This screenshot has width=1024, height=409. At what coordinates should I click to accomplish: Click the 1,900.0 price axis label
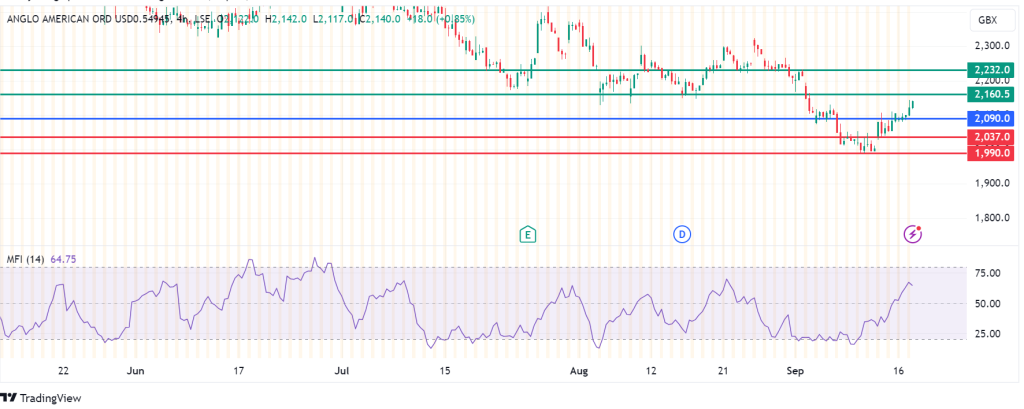tap(993, 183)
